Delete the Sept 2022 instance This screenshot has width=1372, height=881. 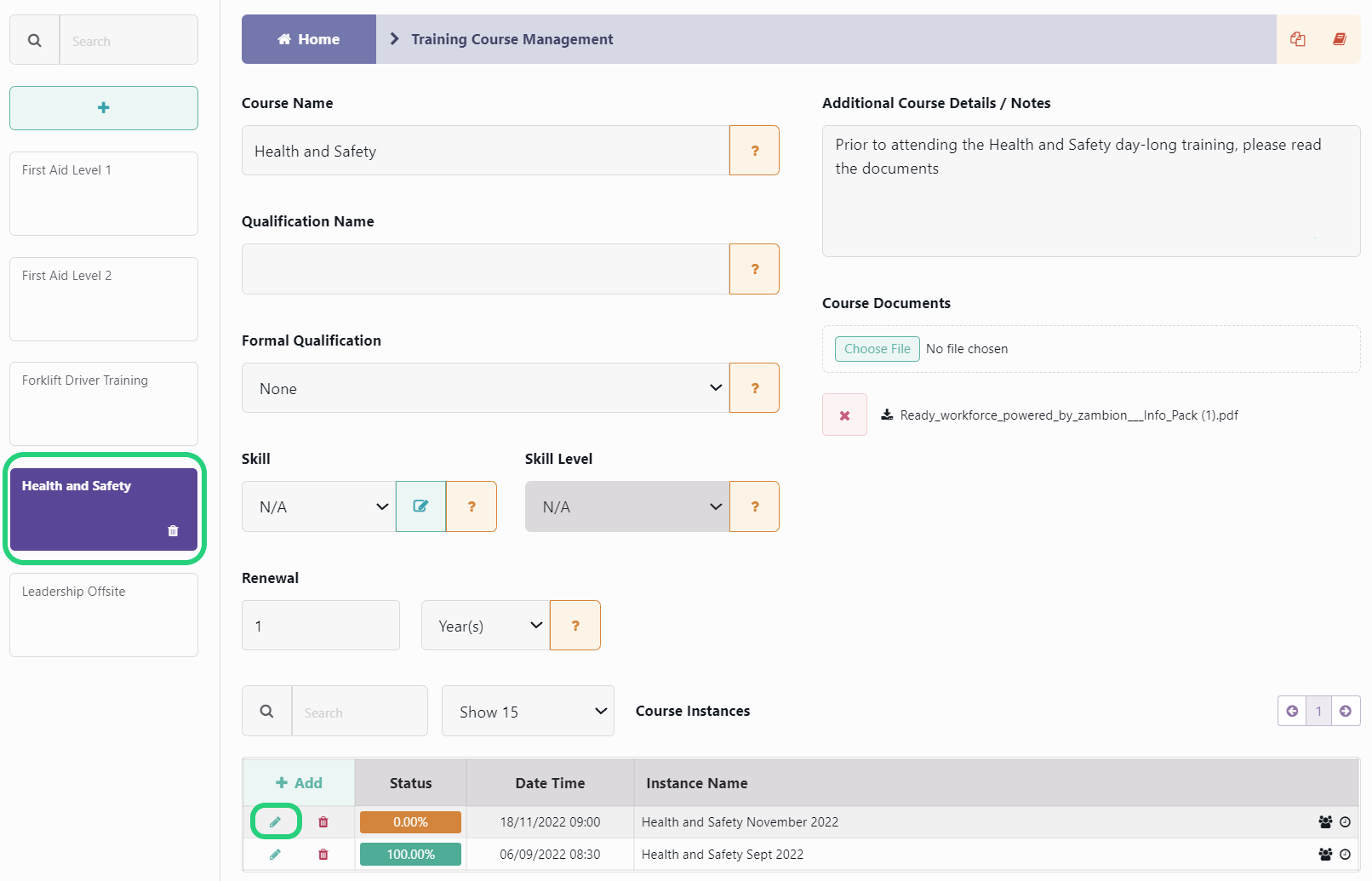point(323,855)
